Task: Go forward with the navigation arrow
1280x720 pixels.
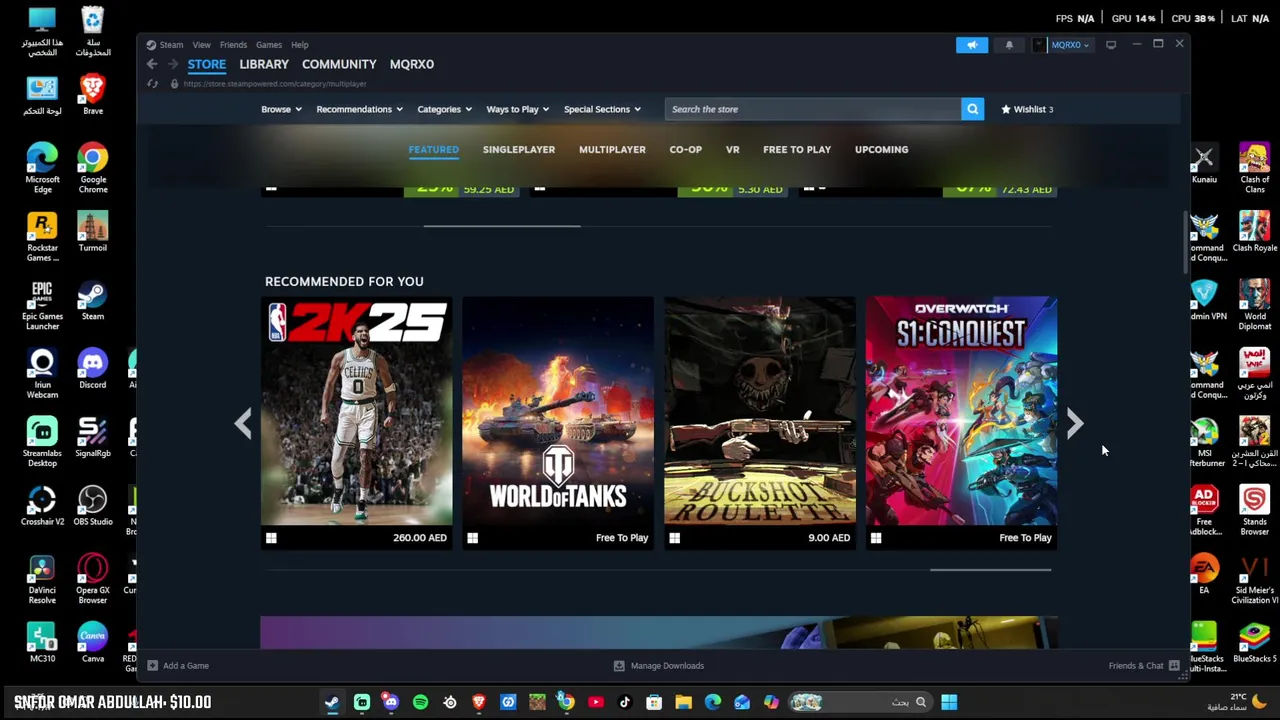Action: [x=172, y=64]
